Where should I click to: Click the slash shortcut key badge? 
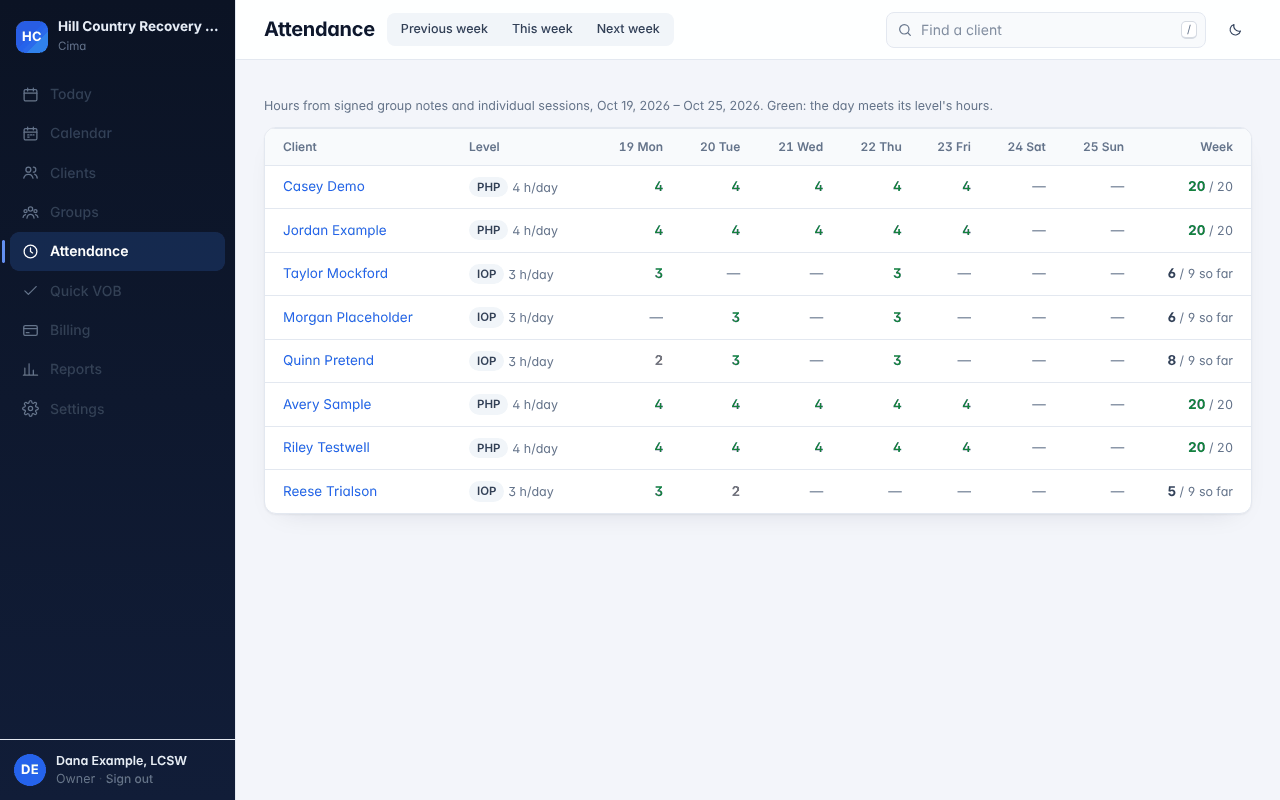tap(1189, 30)
